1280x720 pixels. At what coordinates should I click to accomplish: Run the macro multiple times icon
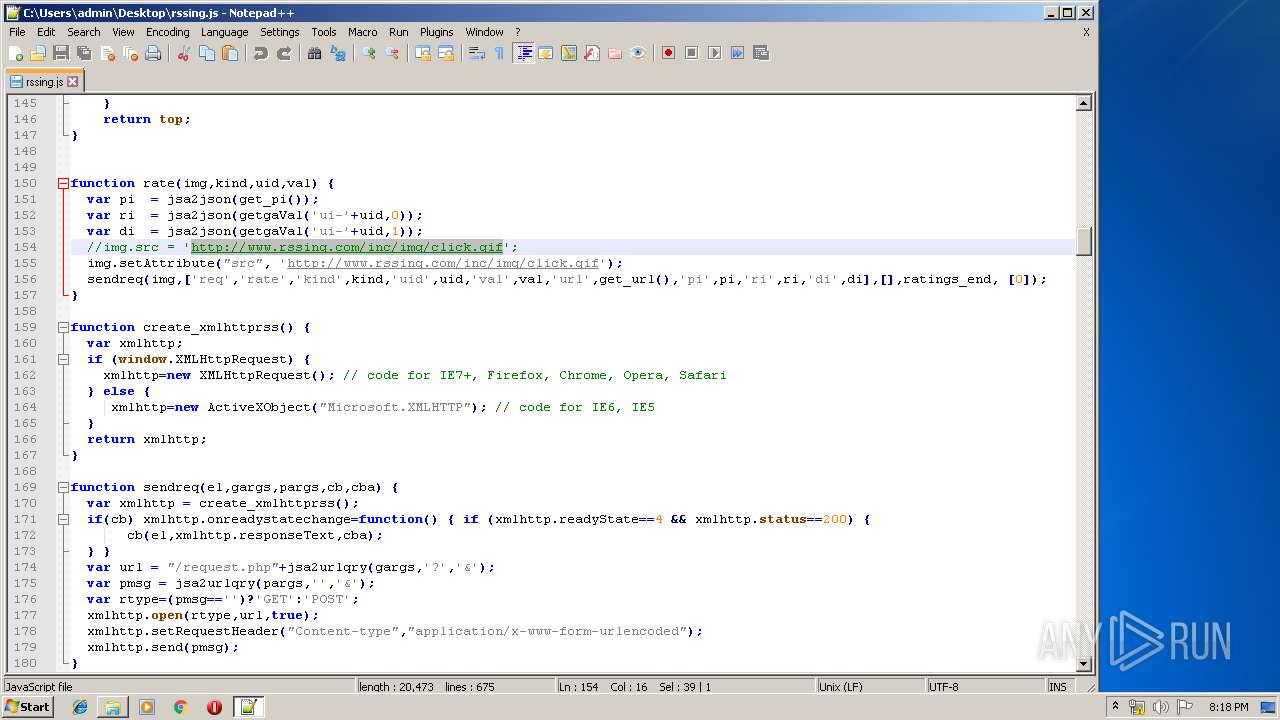click(738, 53)
